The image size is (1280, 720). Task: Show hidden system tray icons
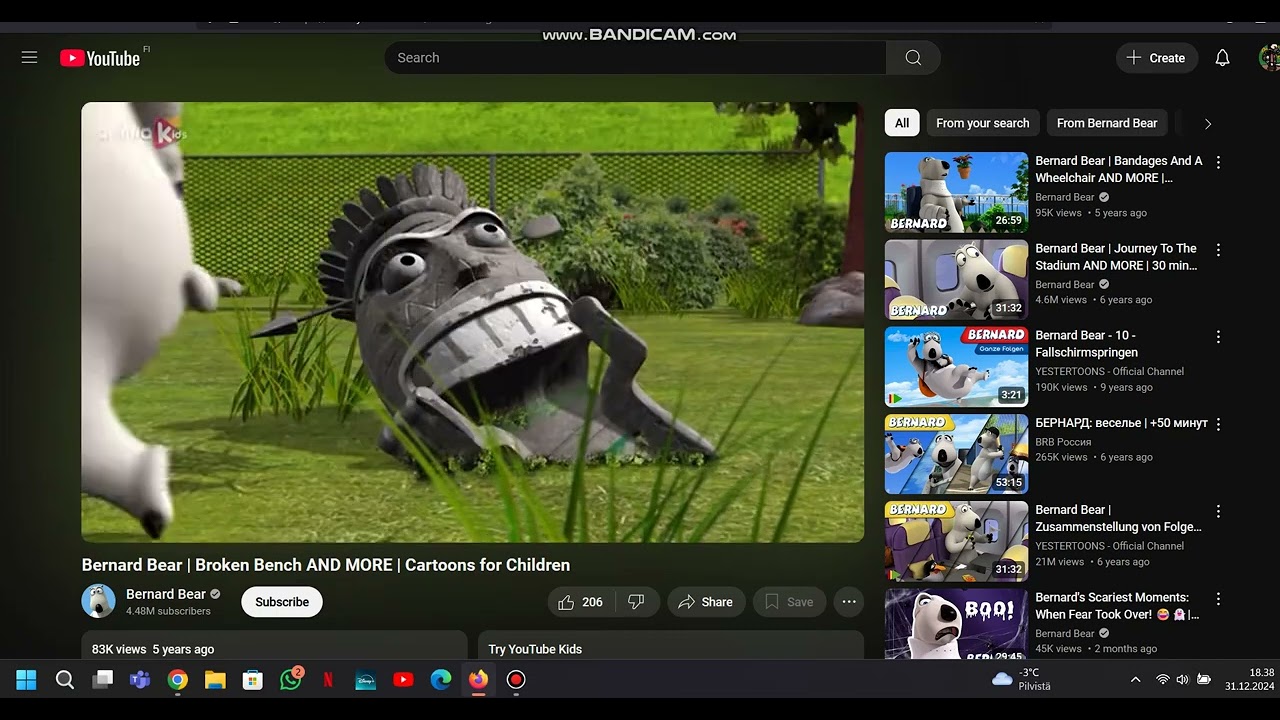1135,680
